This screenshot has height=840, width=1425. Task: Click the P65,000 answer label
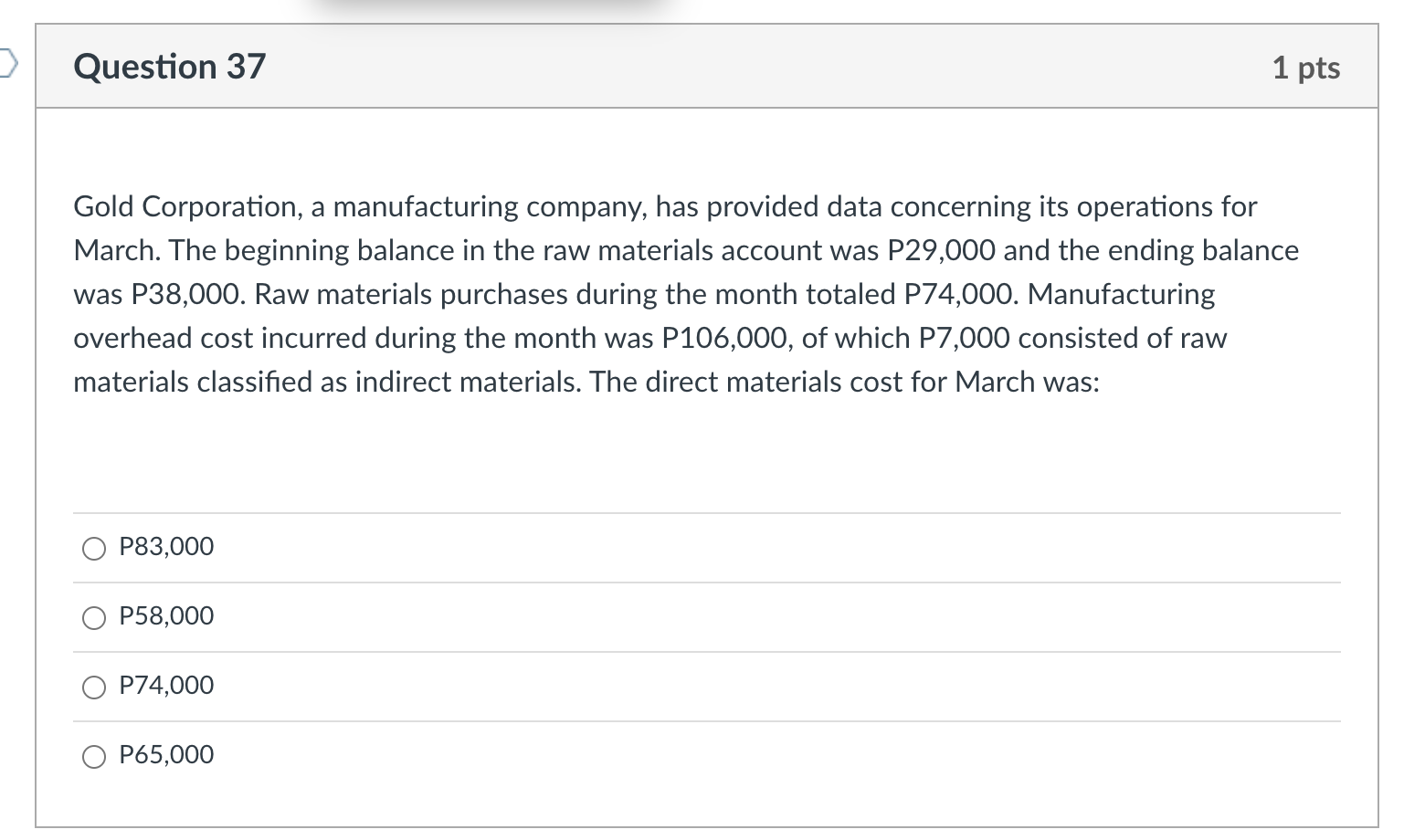point(166,755)
